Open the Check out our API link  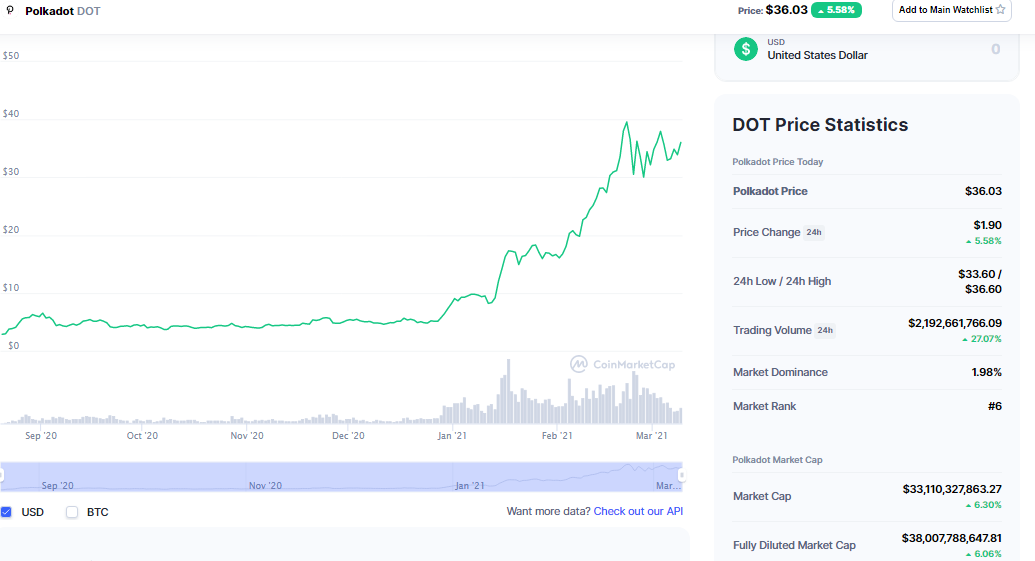[638, 511]
